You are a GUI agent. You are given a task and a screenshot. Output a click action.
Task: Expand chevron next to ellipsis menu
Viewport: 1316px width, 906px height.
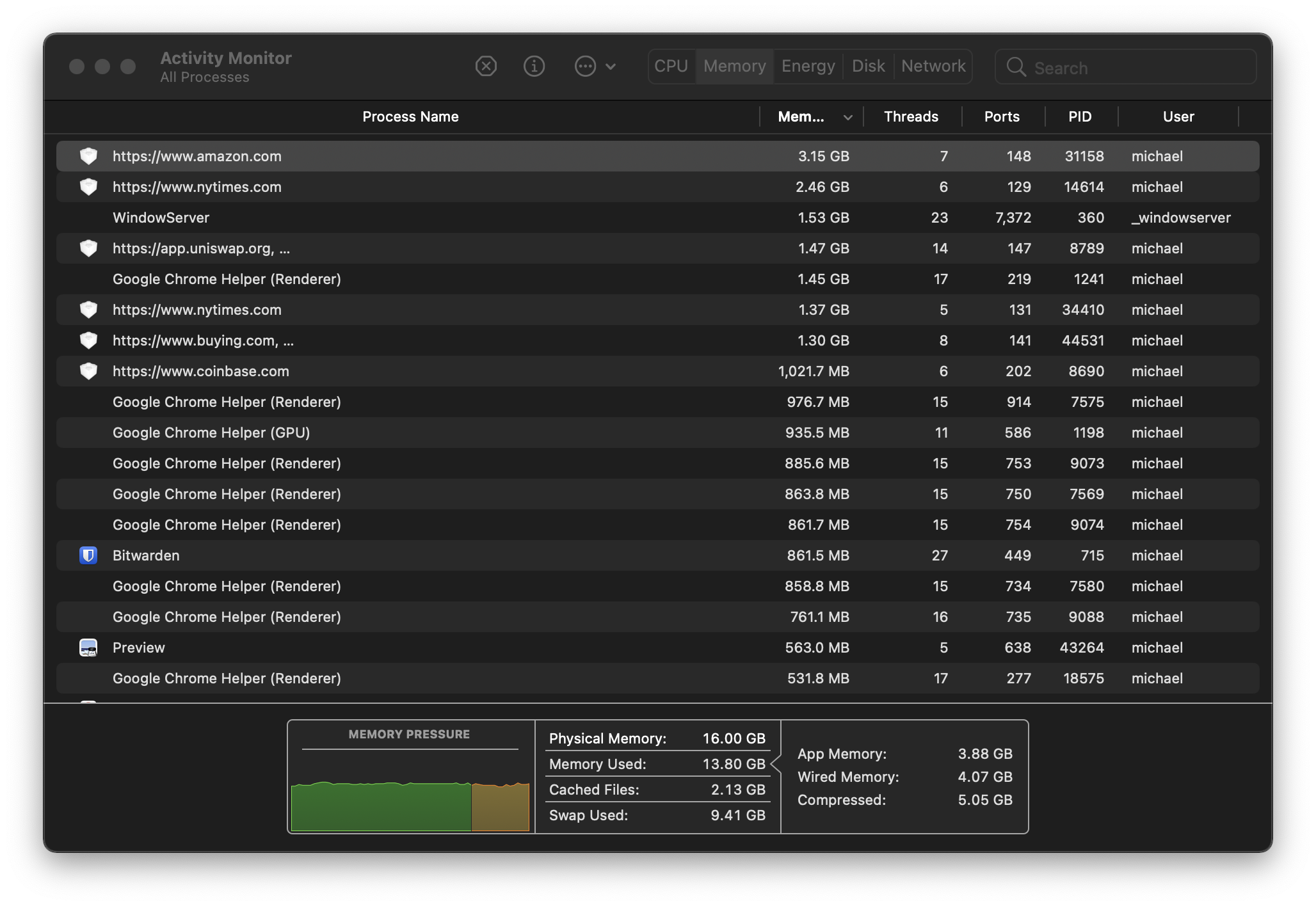[611, 66]
